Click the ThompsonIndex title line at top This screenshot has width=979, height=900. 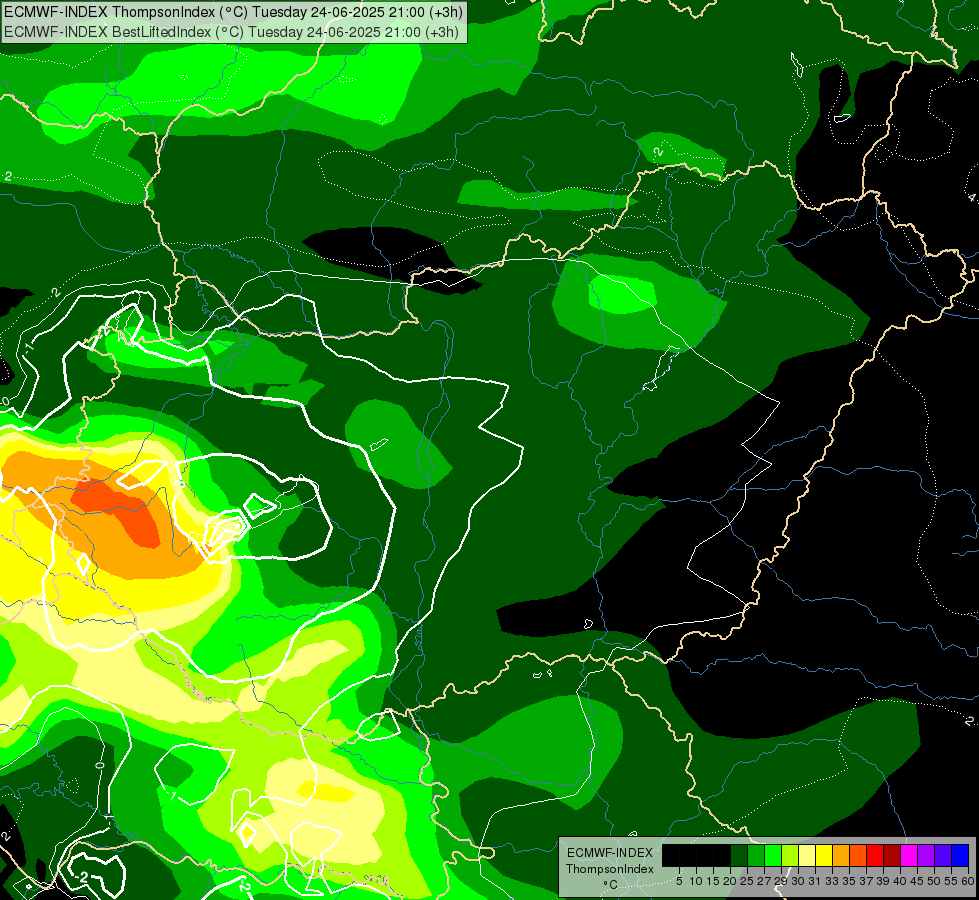[x=234, y=12]
